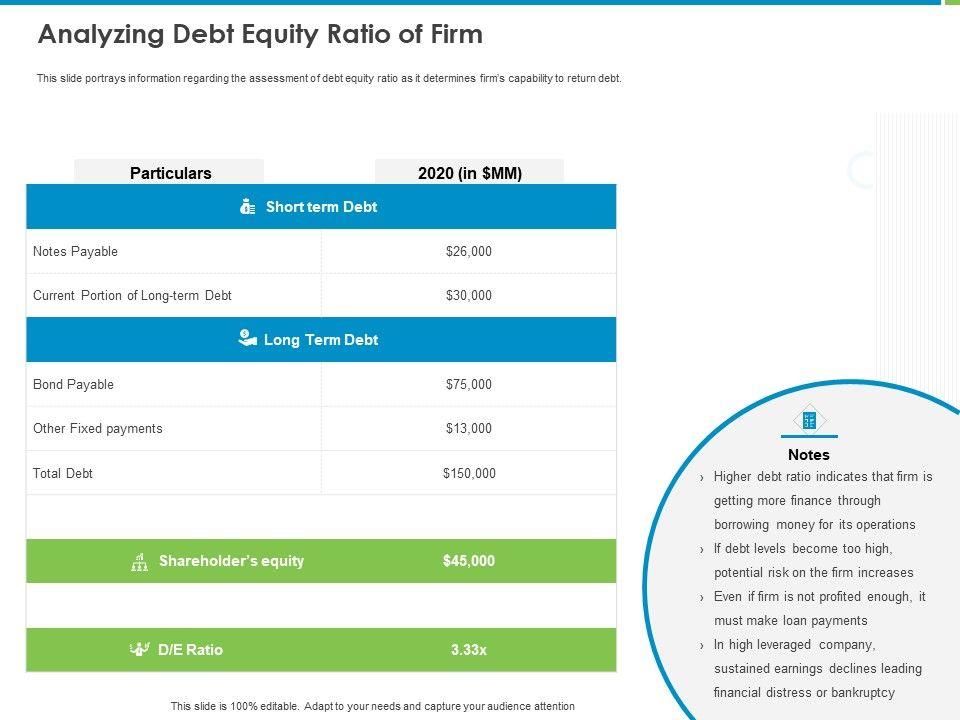Click the 3.33x D/E Ratio value
Screen dimensions: 960x720
click(469, 650)
